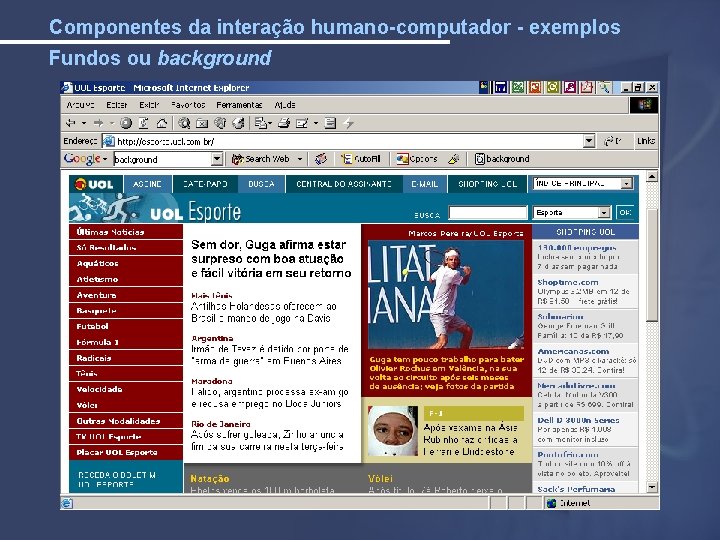Click the orange PowerPoint icon in the title bar
Screen dimensions: 720x540
click(x=535, y=87)
